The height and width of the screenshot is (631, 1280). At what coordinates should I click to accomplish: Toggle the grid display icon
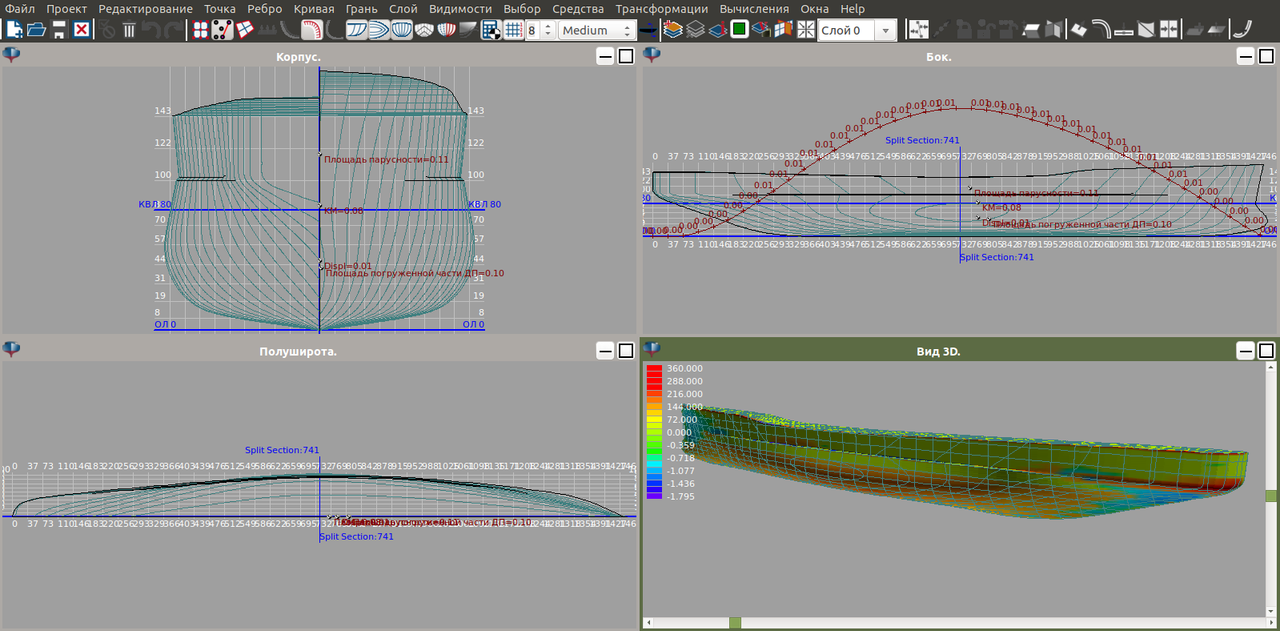[513, 30]
